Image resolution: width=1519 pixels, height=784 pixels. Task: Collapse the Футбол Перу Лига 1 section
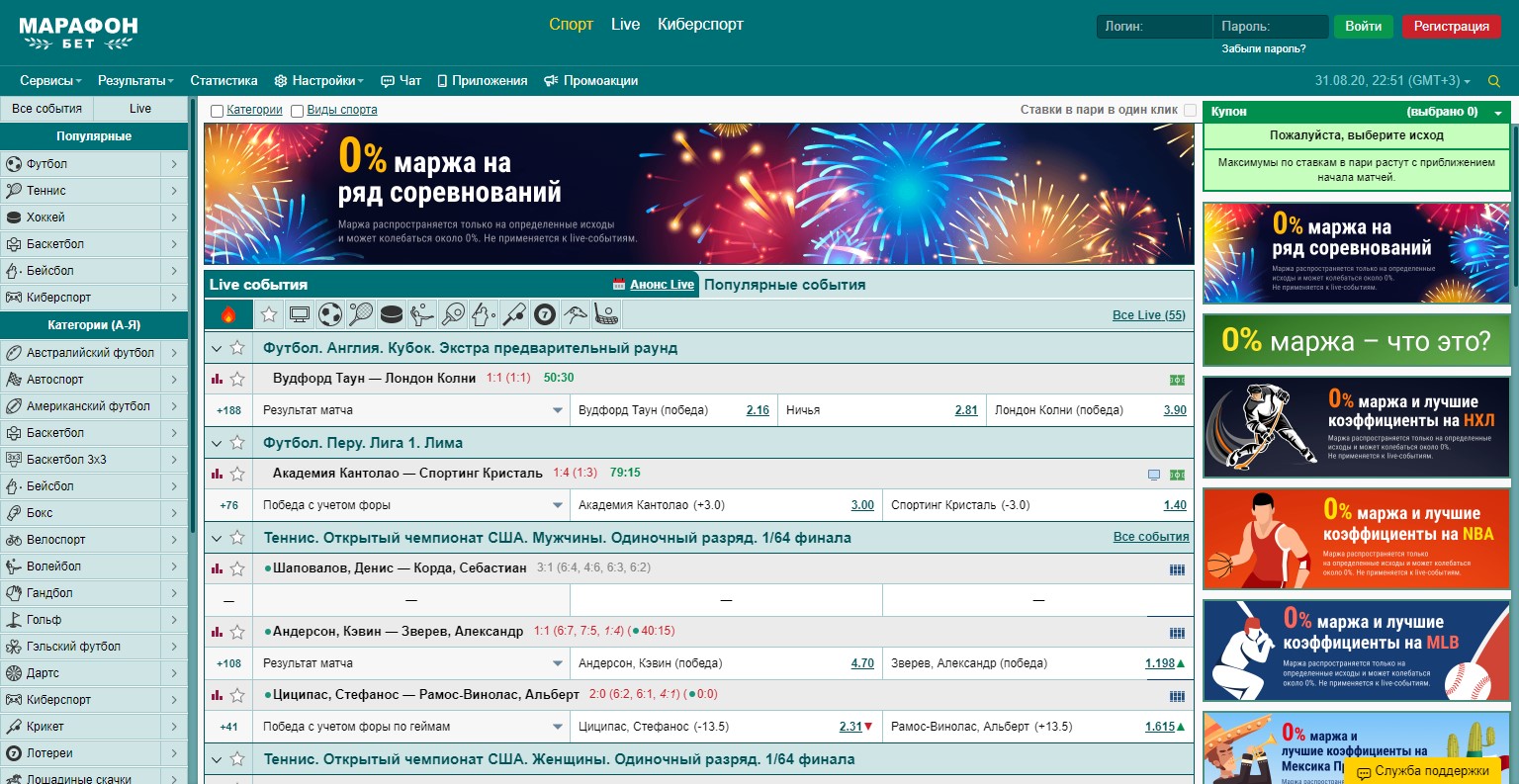click(x=217, y=443)
